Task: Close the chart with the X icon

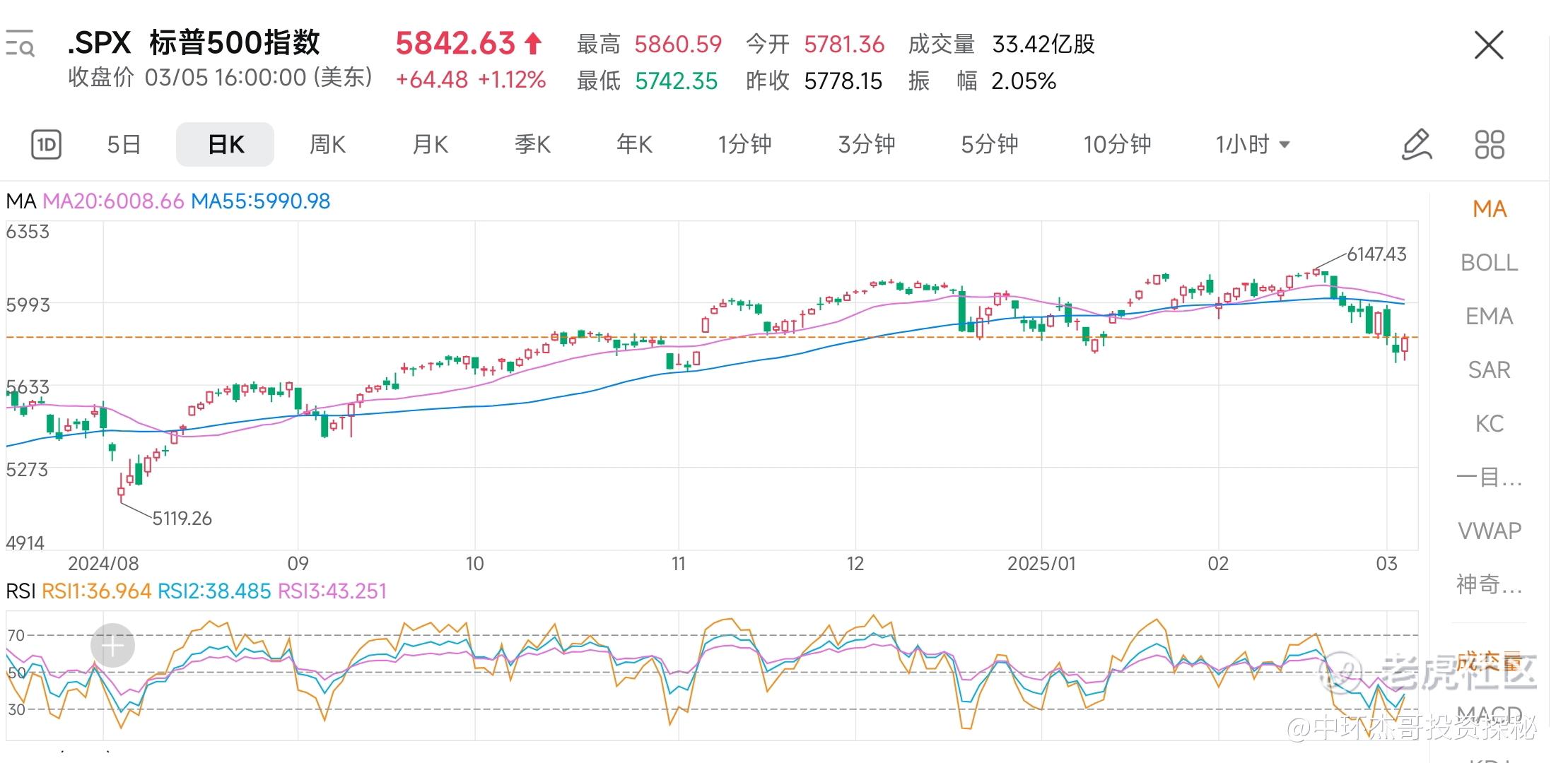Action: [1489, 45]
